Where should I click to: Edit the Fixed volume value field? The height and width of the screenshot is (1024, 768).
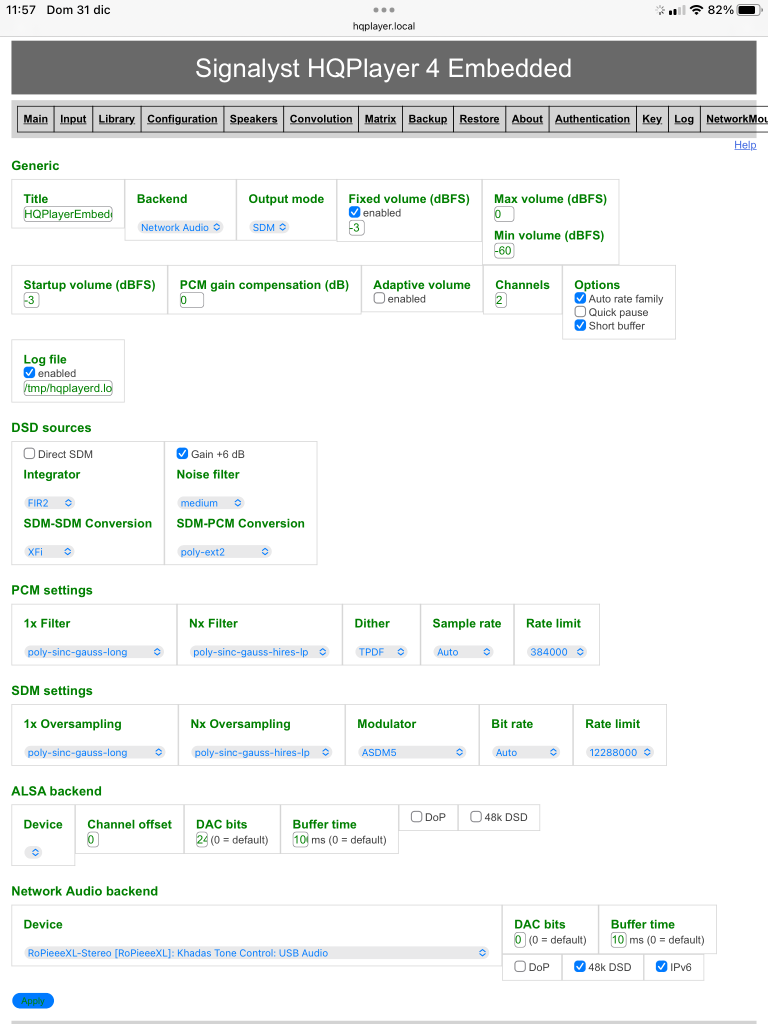tap(356, 228)
